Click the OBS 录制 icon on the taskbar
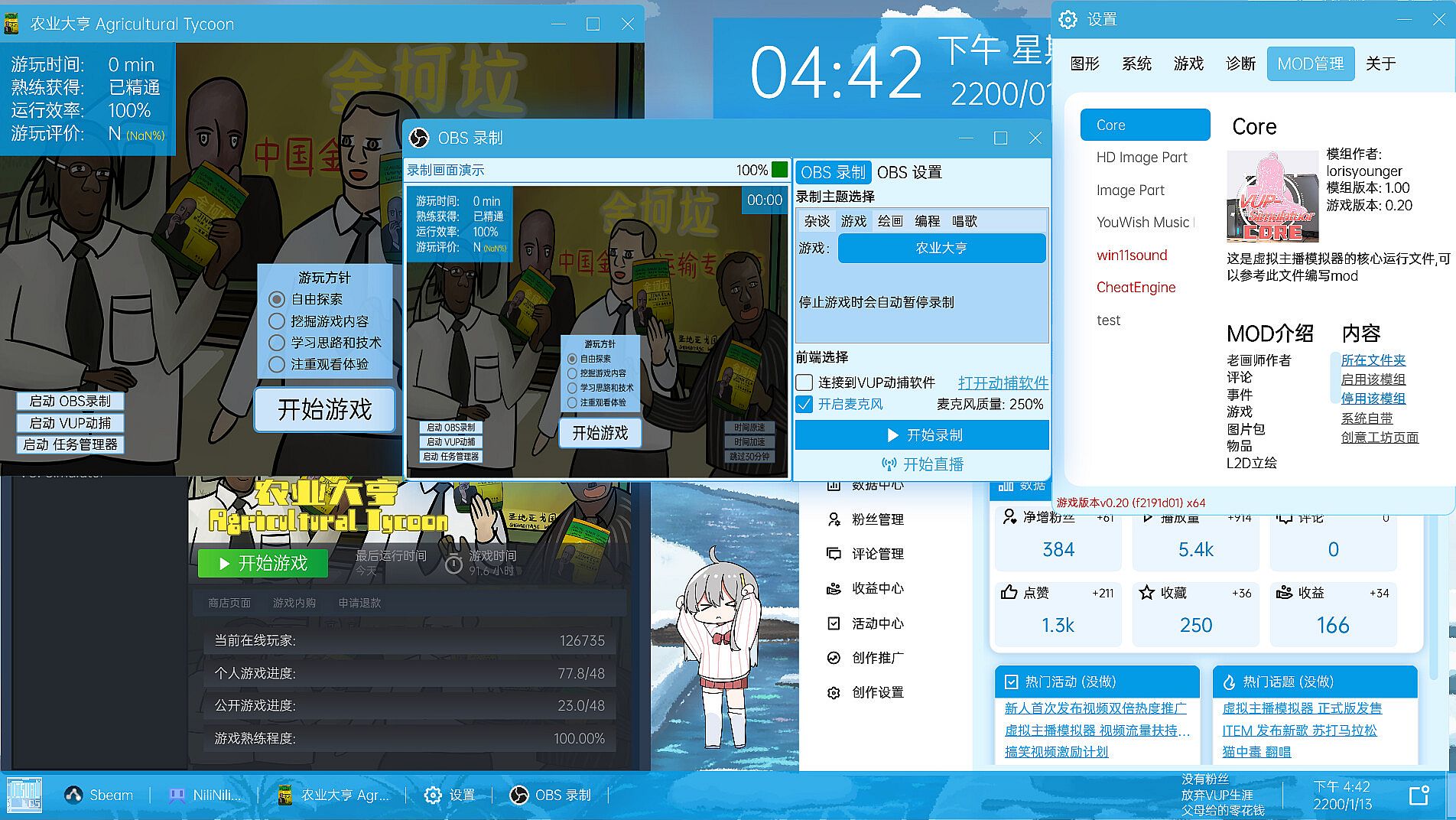This screenshot has height=820, width=1456. point(518,796)
